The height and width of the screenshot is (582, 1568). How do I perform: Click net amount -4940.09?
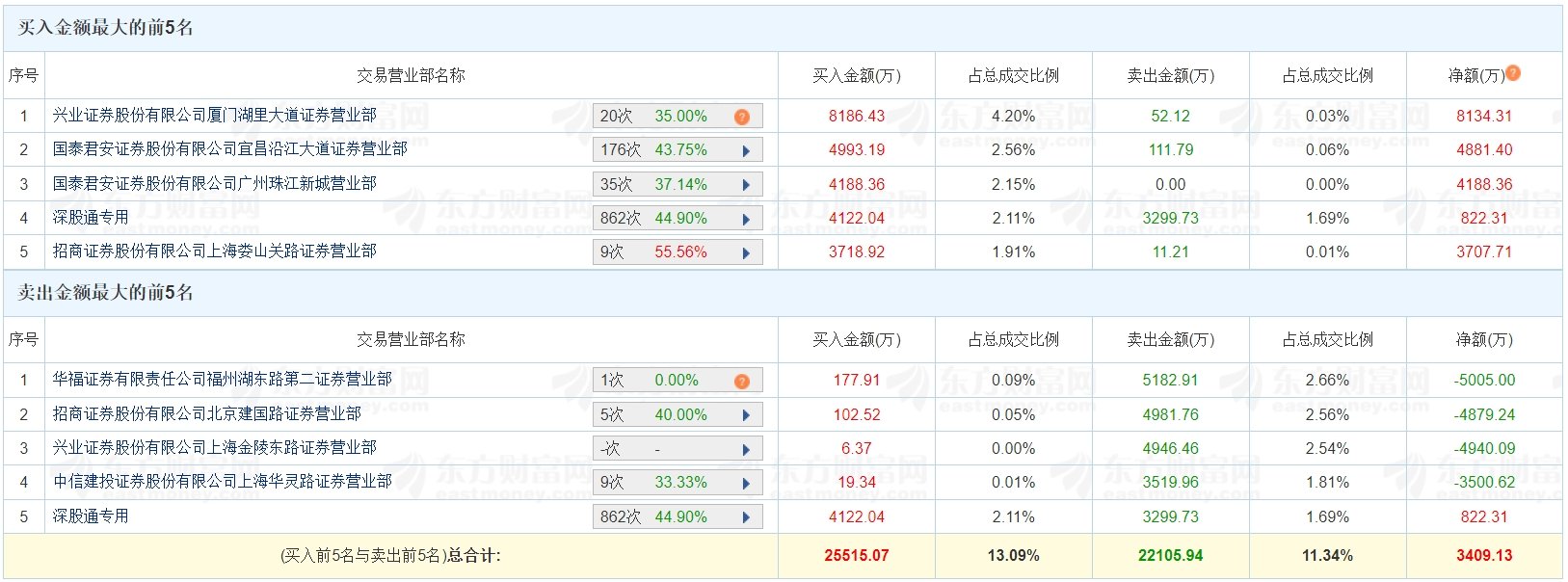1484,448
